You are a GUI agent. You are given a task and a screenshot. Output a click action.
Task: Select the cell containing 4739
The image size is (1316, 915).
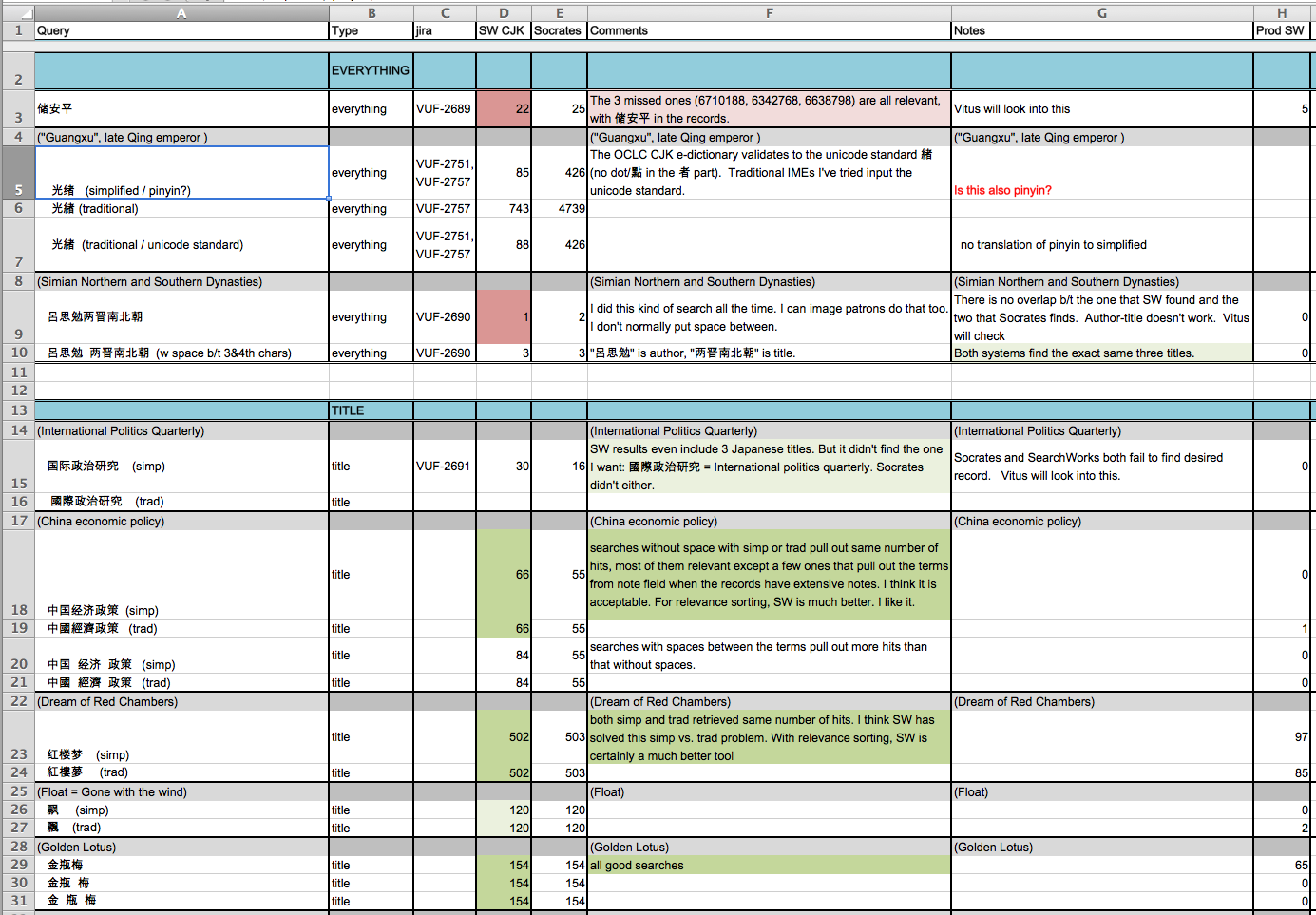[559, 208]
